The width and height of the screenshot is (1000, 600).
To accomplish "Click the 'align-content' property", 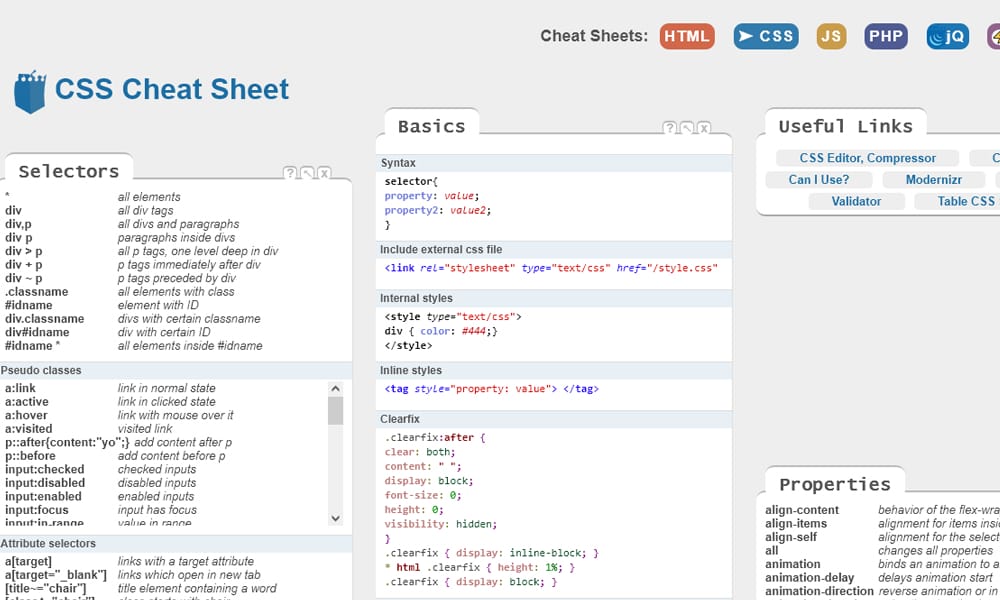I will click(x=802, y=509).
